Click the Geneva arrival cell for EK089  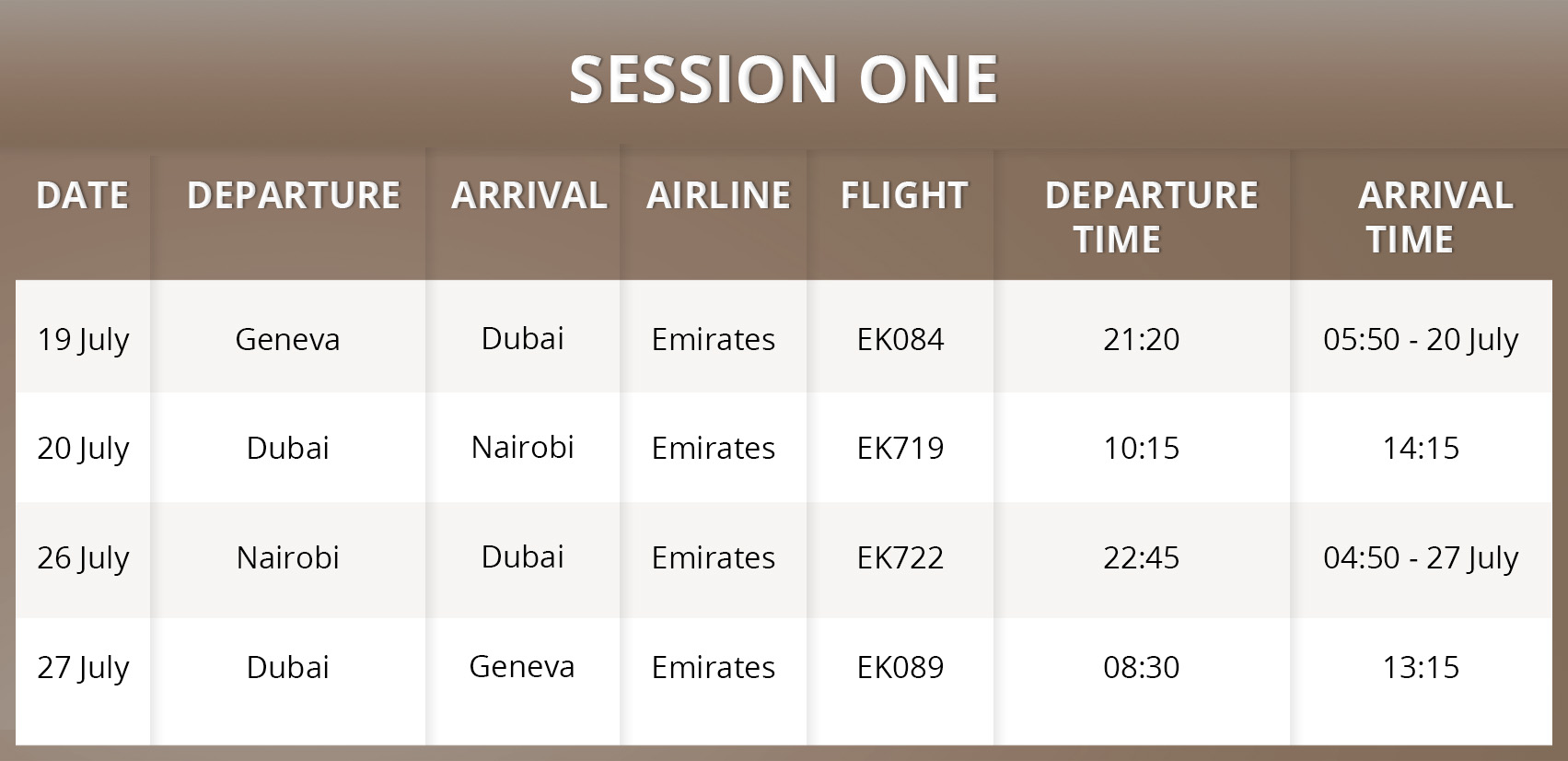pyautogui.click(x=522, y=667)
